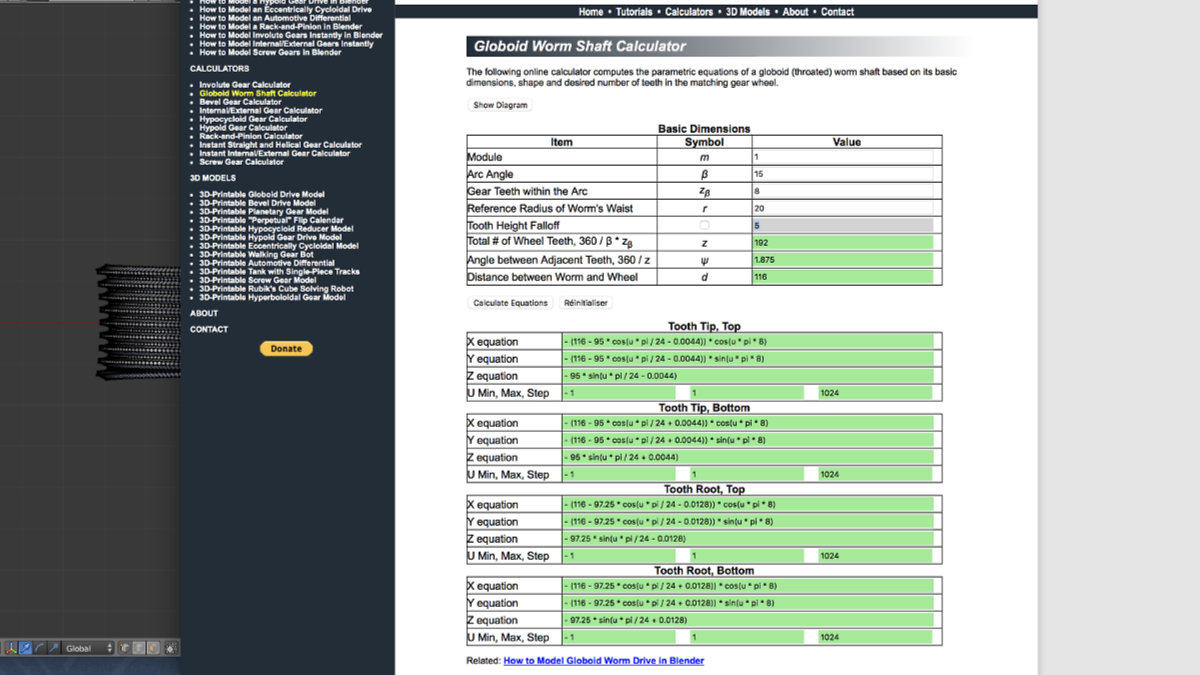Click the yellow Donate button
1200x675 pixels.
(x=286, y=348)
